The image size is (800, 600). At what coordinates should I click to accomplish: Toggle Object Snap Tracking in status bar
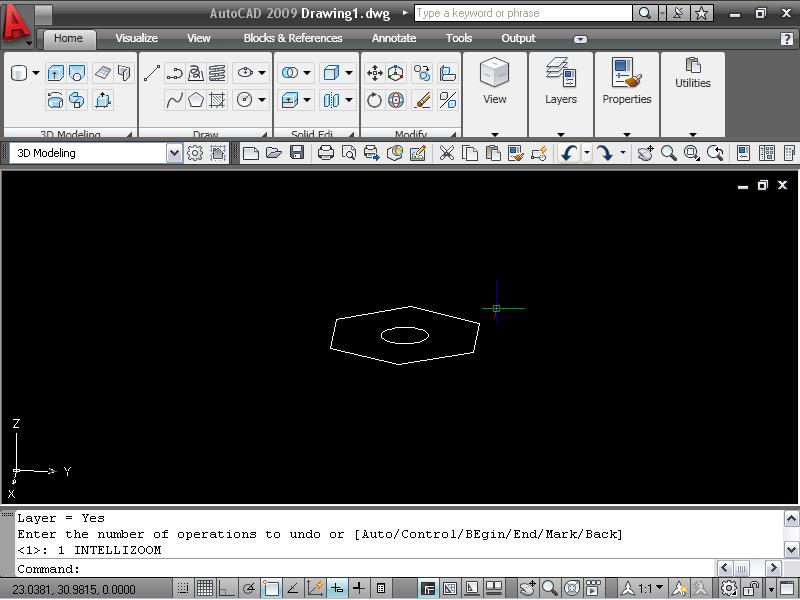click(293, 589)
